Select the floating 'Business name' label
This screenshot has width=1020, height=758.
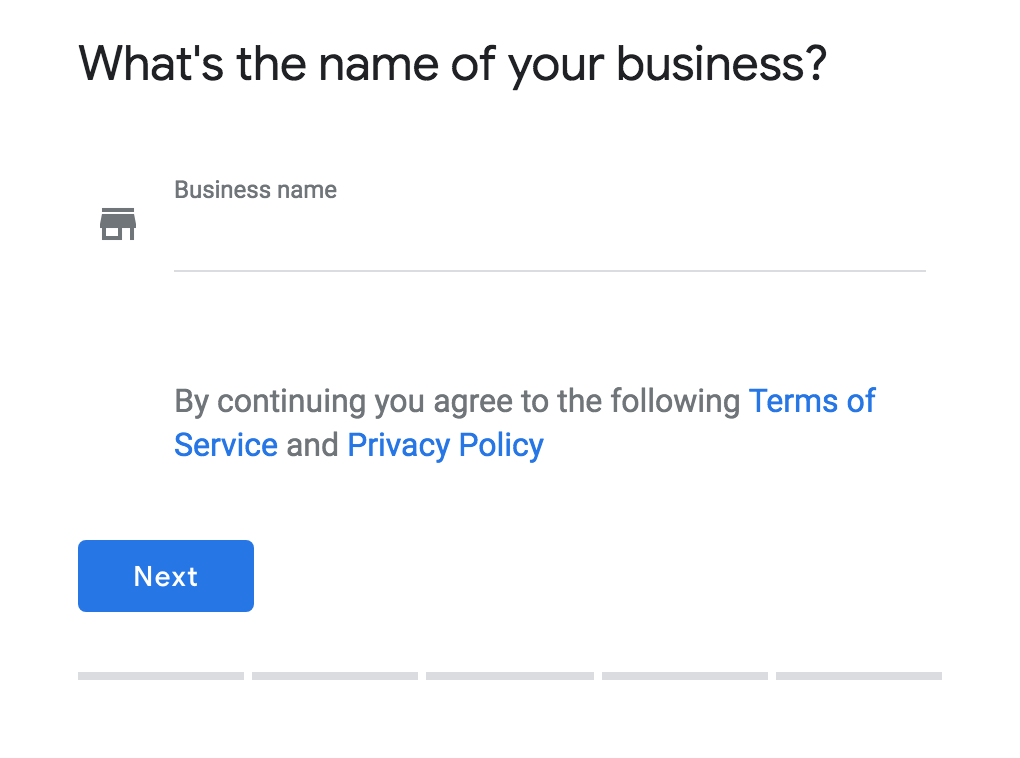(255, 190)
